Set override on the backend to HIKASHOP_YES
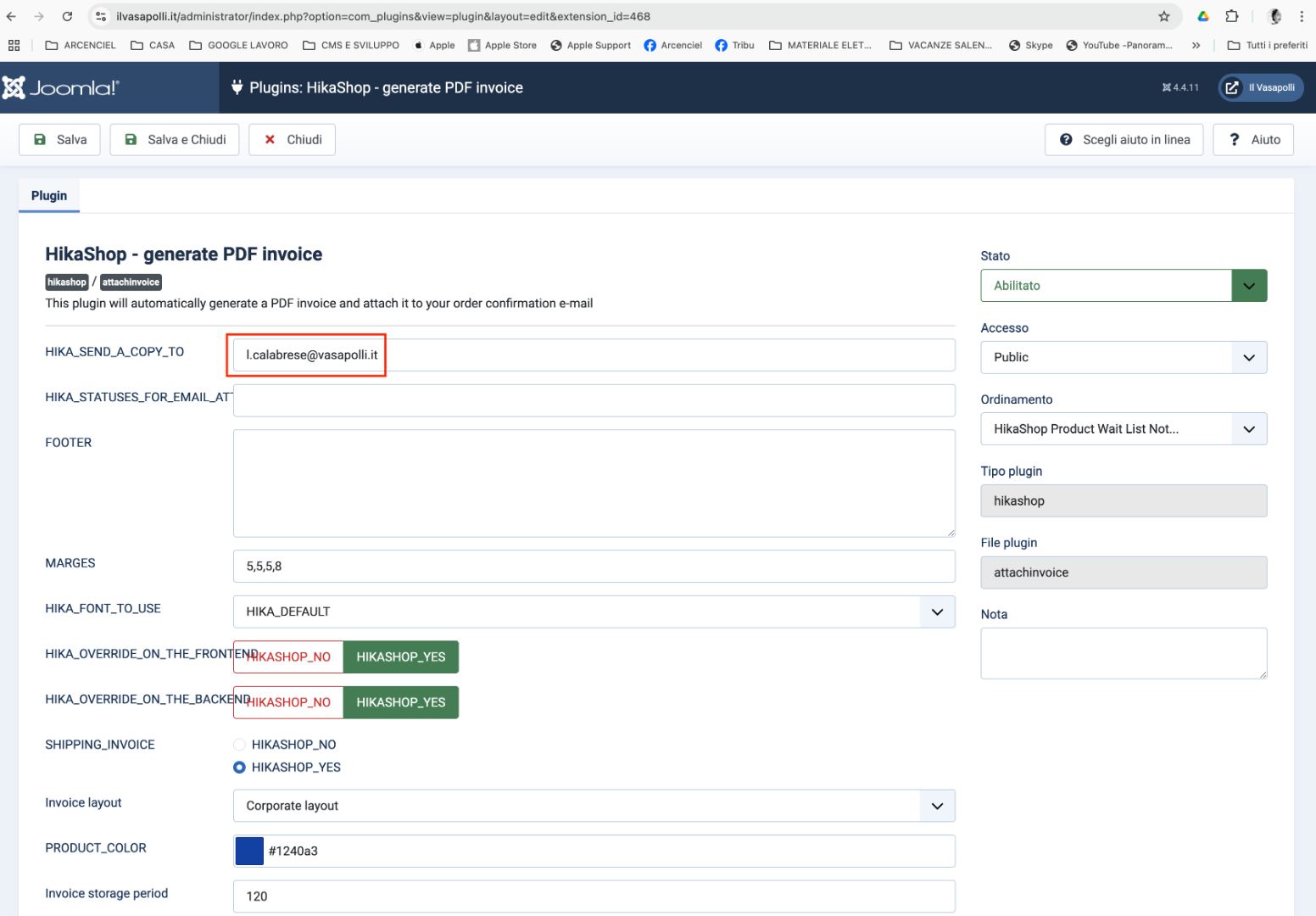Viewport: 1316px width, 916px height. [x=401, y=702]
